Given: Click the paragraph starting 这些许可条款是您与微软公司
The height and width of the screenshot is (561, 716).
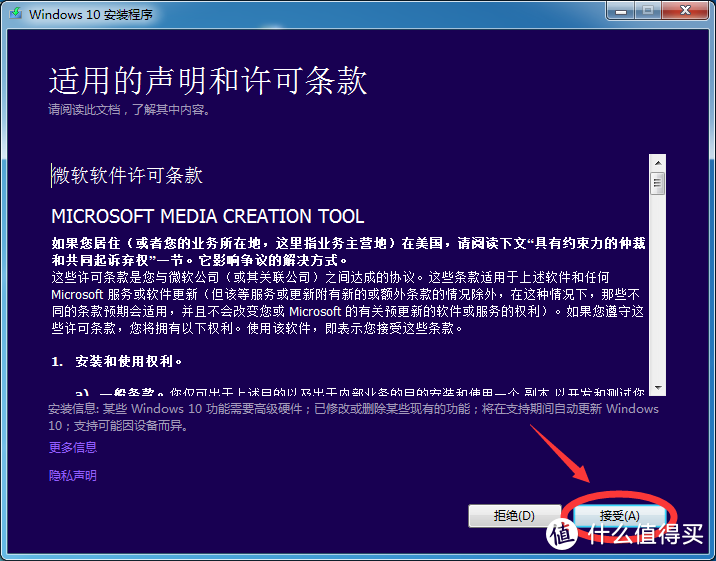Looking at the screenshot, I should click(348, 303).
